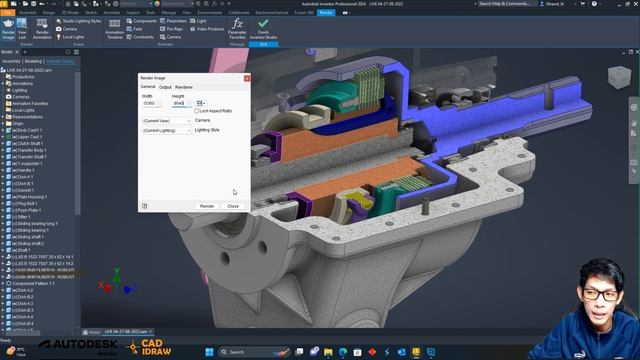Switch browser to Modeling view
The width and height of the screenshot is (640, 360).
pos(33,61)
